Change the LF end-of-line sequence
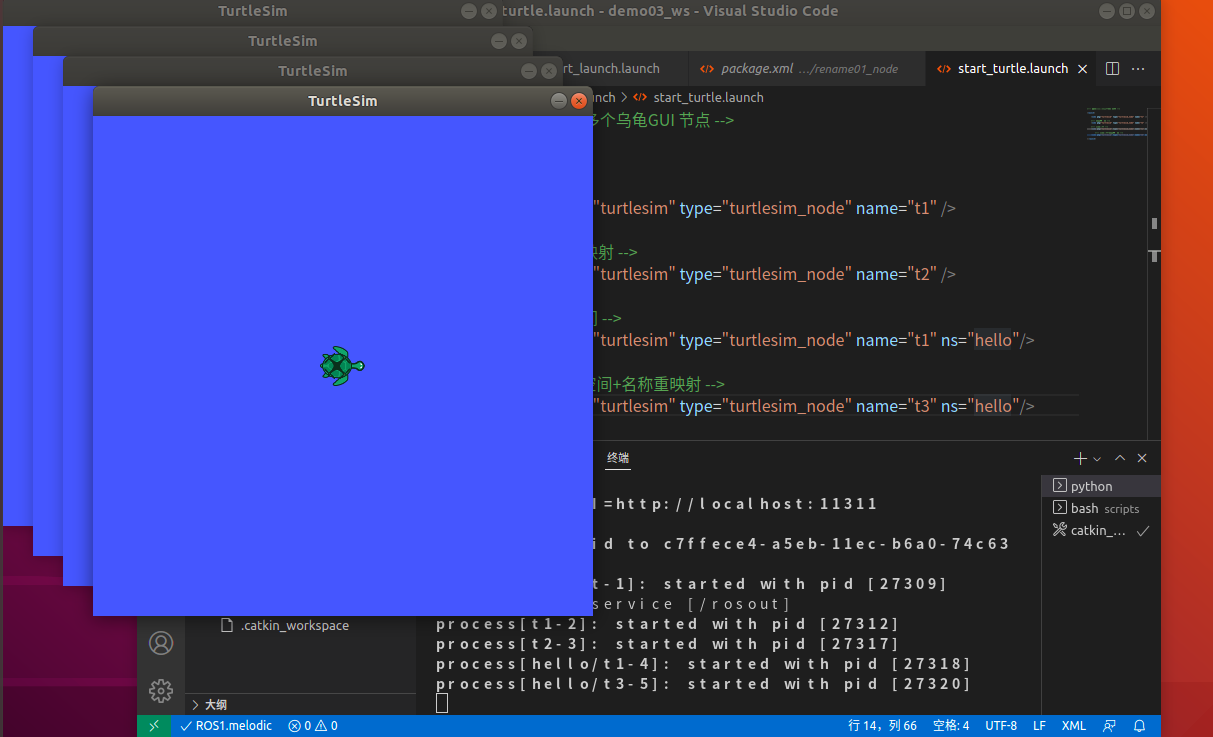1213x737 pixels. click(x=1039, y=726)
